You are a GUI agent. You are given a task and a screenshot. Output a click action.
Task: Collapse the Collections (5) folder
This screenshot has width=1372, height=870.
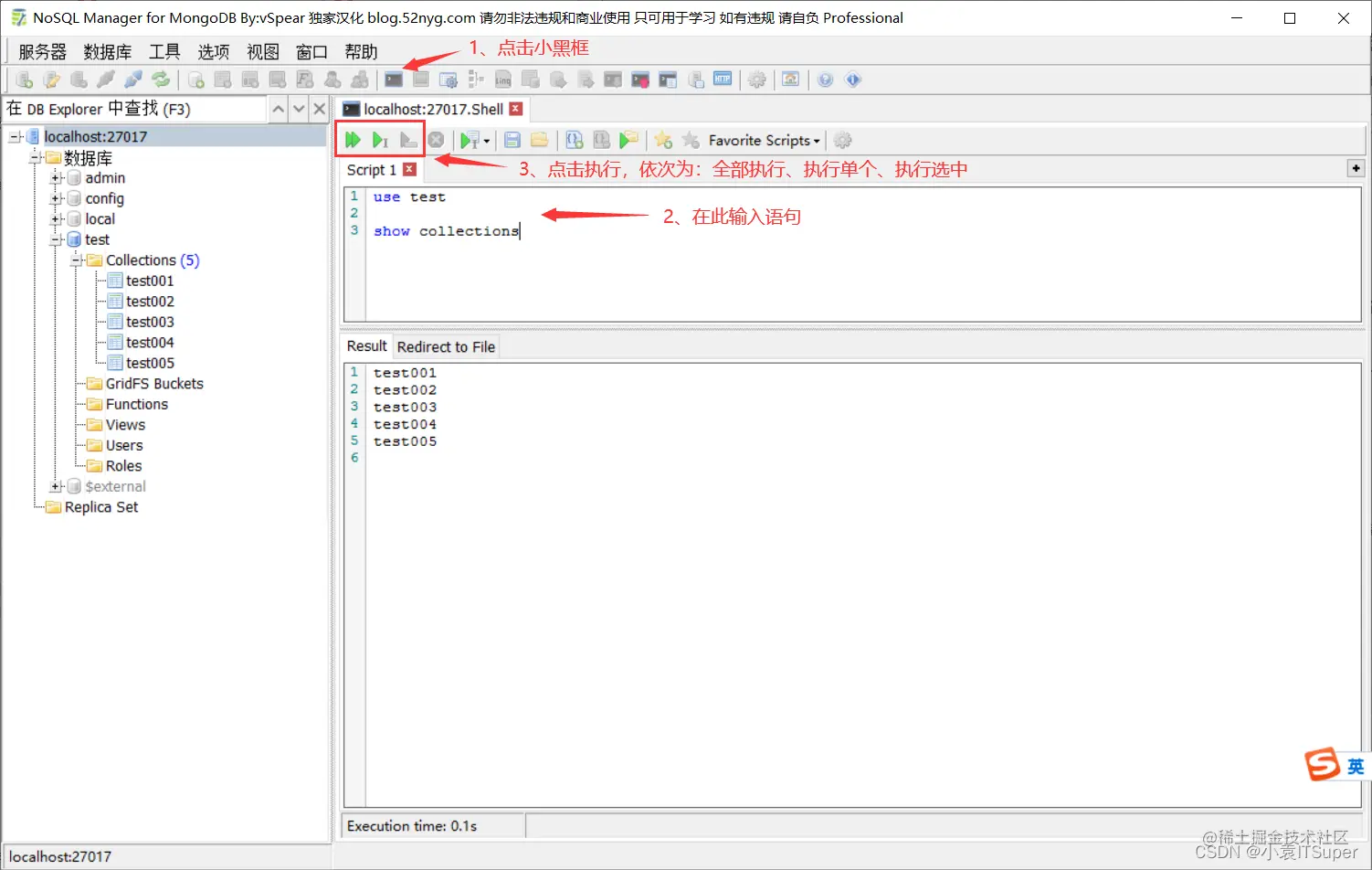77,260
